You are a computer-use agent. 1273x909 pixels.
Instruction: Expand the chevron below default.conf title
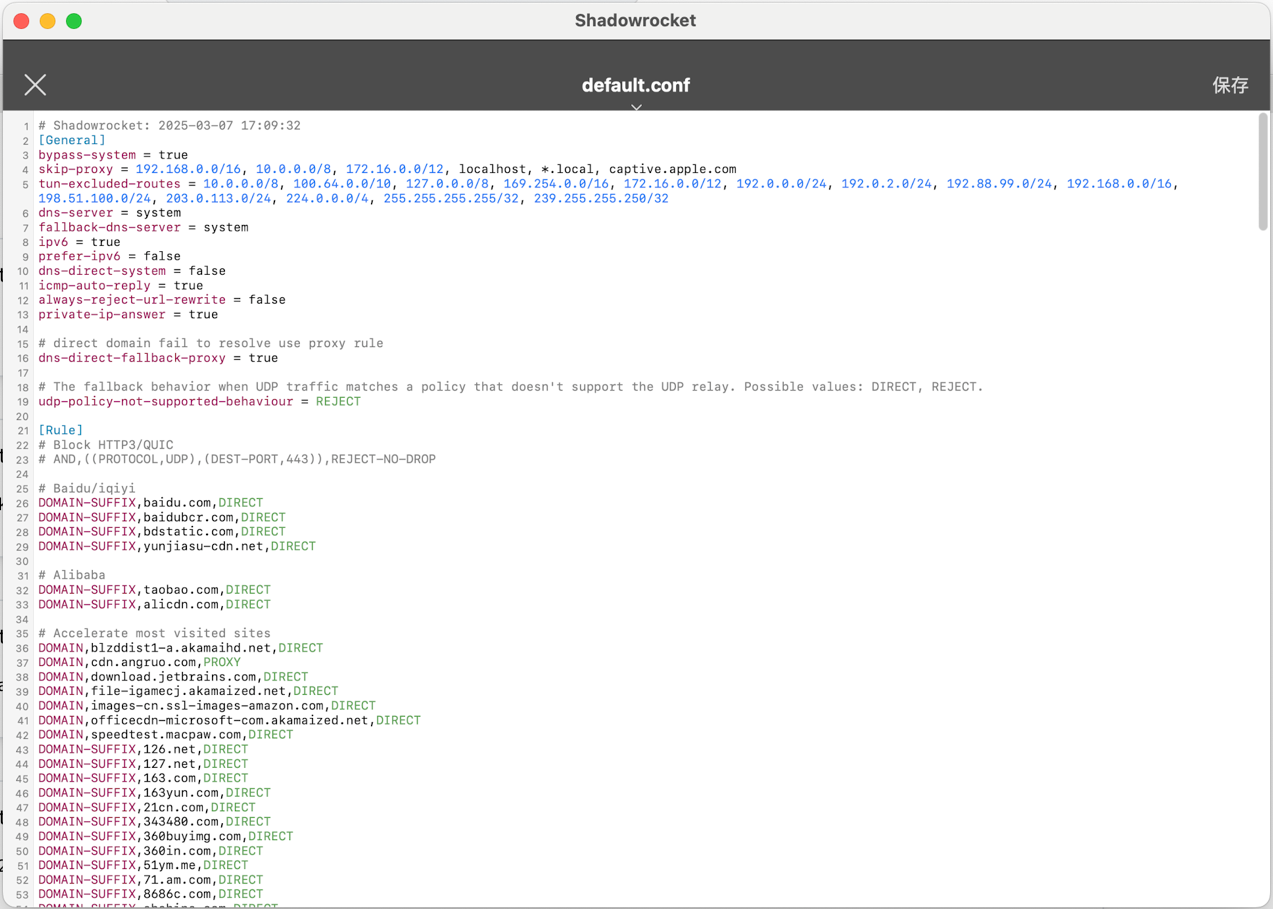tap(636, 107)
